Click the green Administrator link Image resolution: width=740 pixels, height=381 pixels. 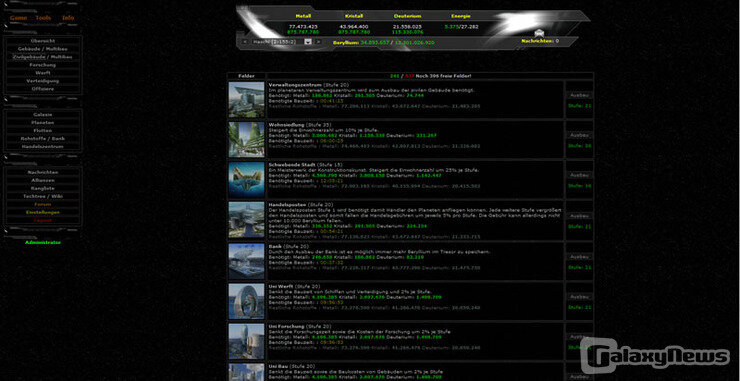click(42, 243)
